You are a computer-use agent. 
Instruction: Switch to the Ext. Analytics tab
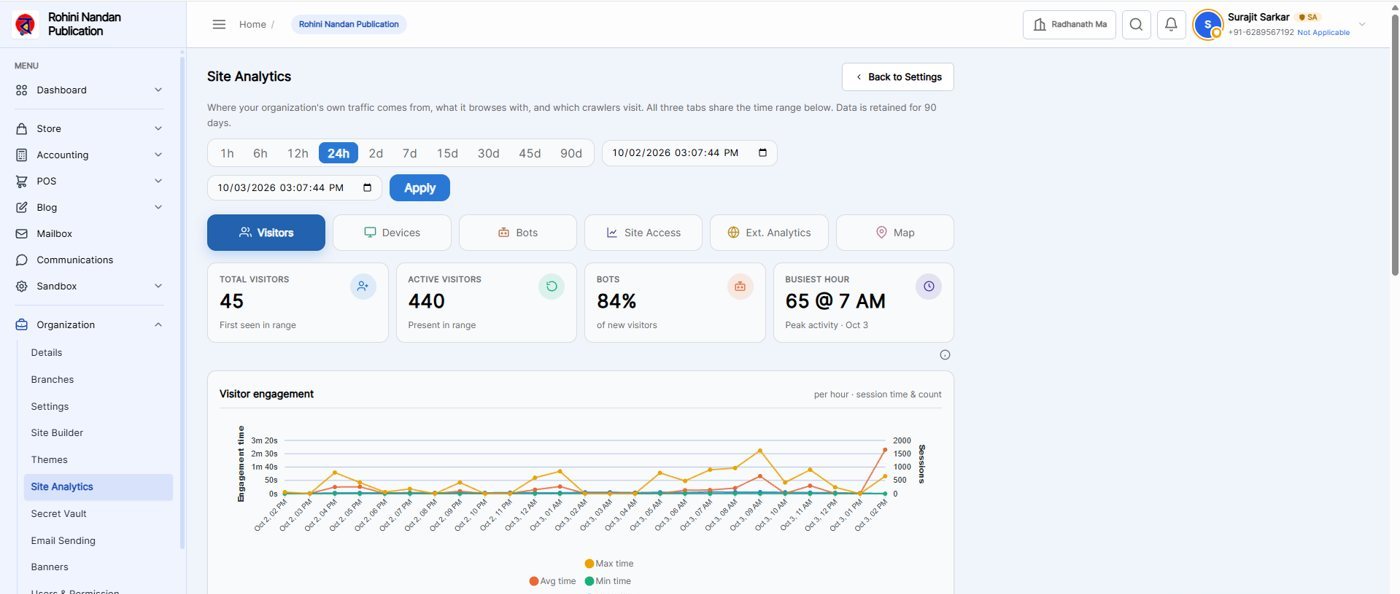point(769,232)
